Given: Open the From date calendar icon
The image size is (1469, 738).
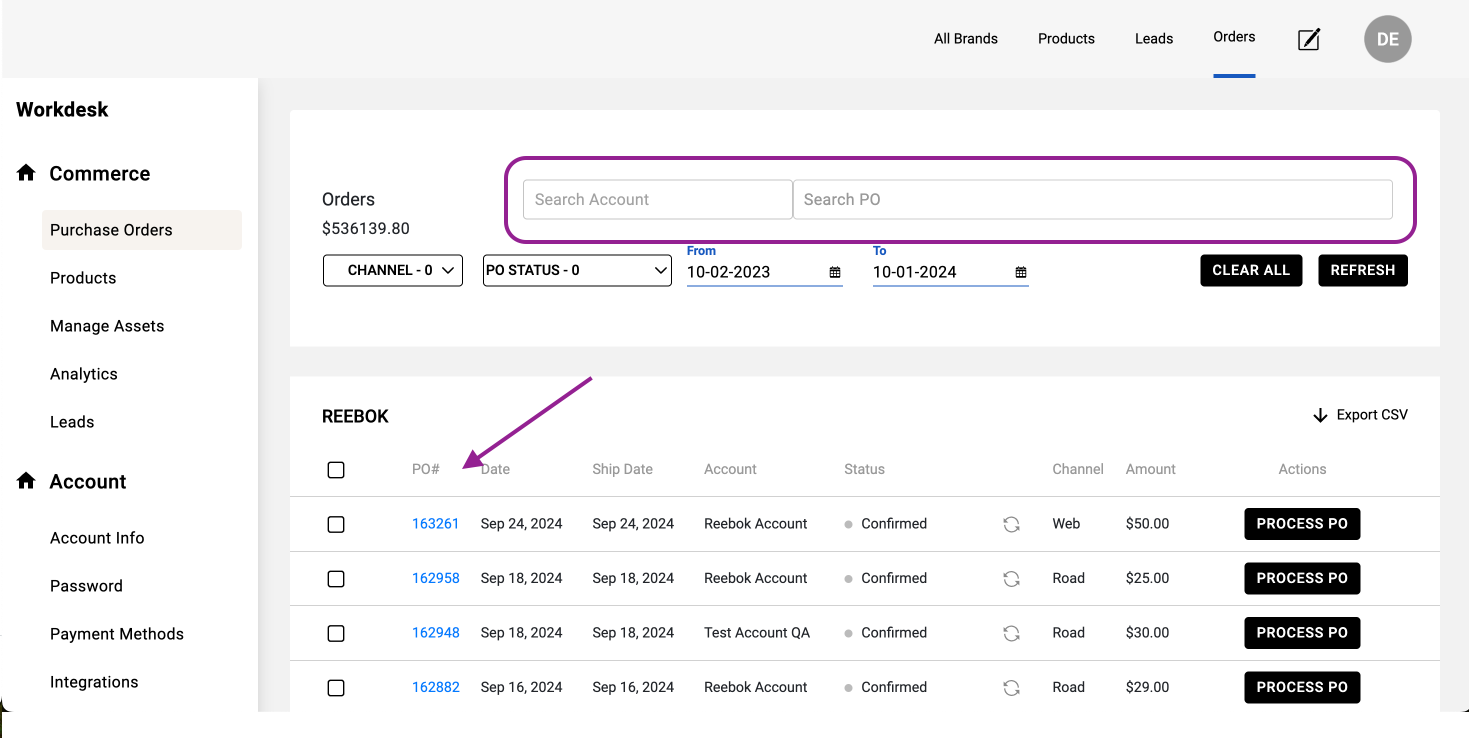Looking at the screenshot, I should pyautogui.click(x=835, y=272).
